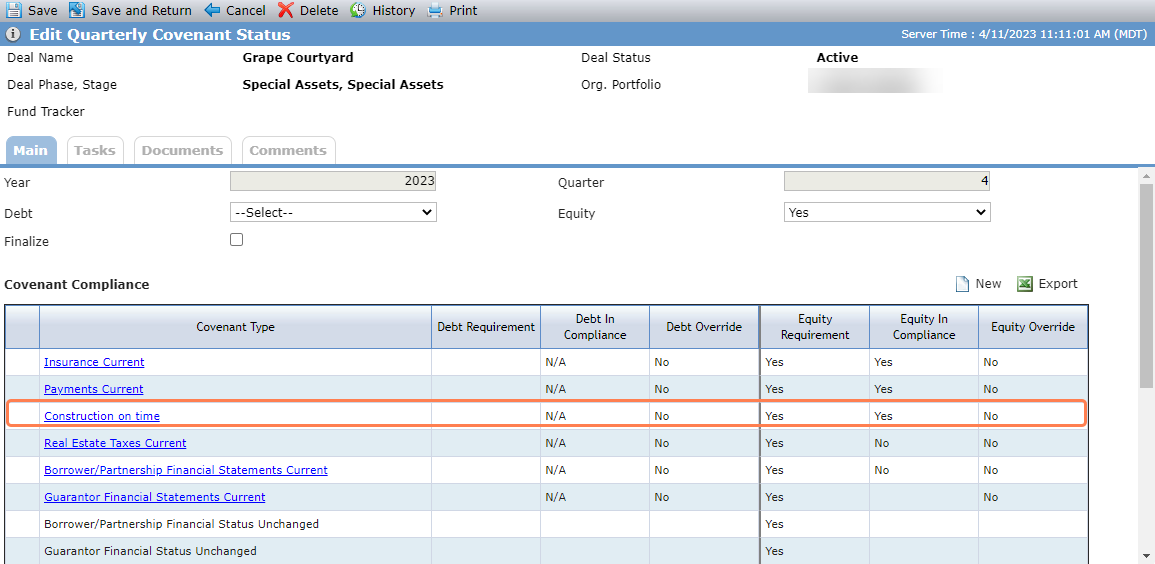Open the Insurance Current link
The image size is (1155, 564).
94,362
